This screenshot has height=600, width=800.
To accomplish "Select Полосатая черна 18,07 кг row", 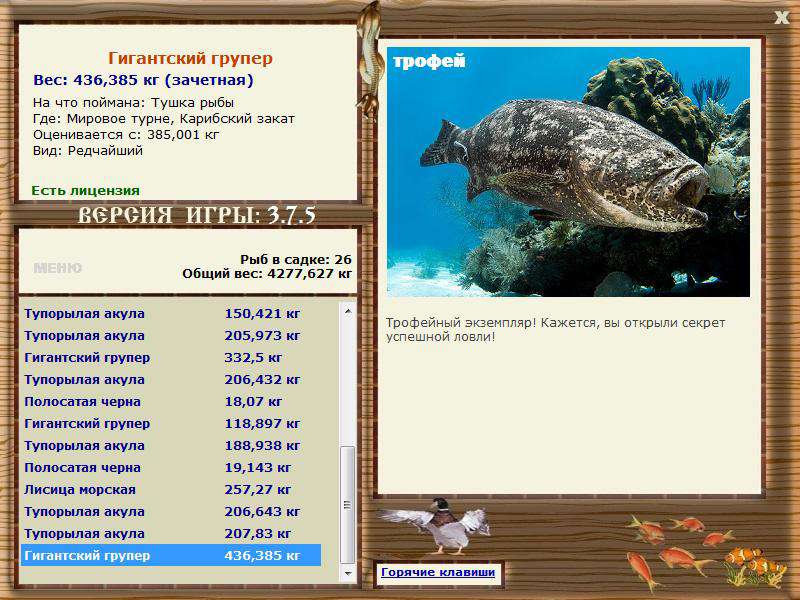I will tap(171, 402).
